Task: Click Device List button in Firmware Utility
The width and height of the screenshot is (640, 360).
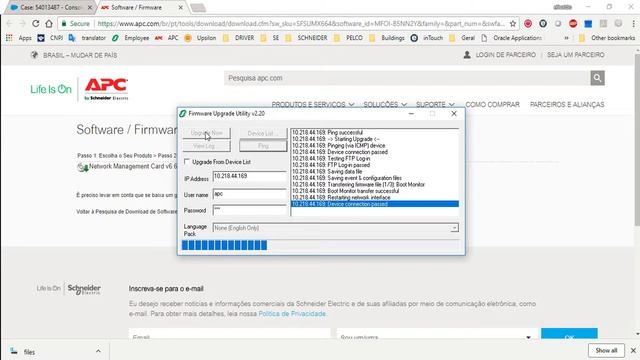Action: coord(263,133)
